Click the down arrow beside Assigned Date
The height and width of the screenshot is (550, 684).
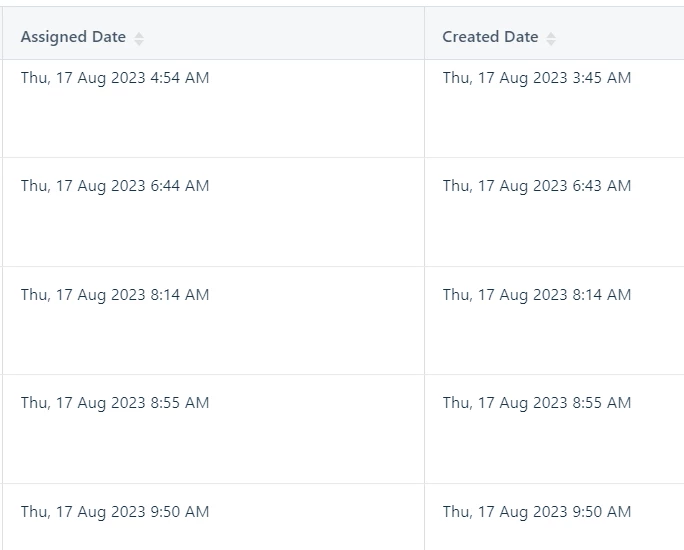point(139,43)
